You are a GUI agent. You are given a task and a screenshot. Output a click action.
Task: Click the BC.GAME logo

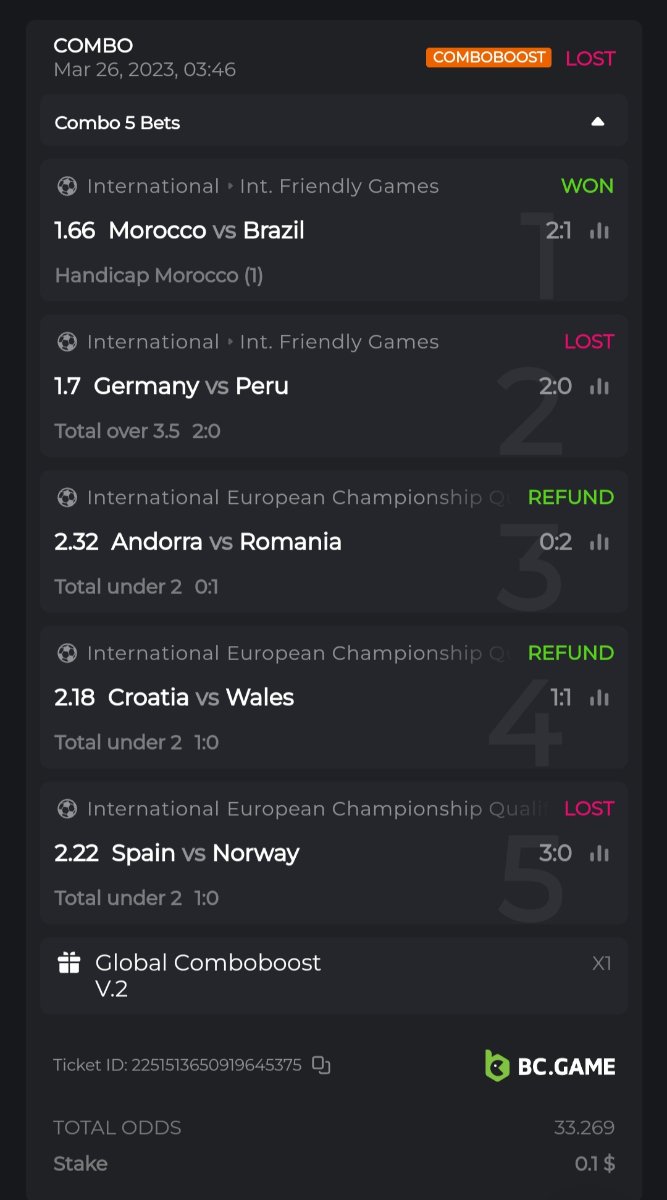pos(549,1066)
